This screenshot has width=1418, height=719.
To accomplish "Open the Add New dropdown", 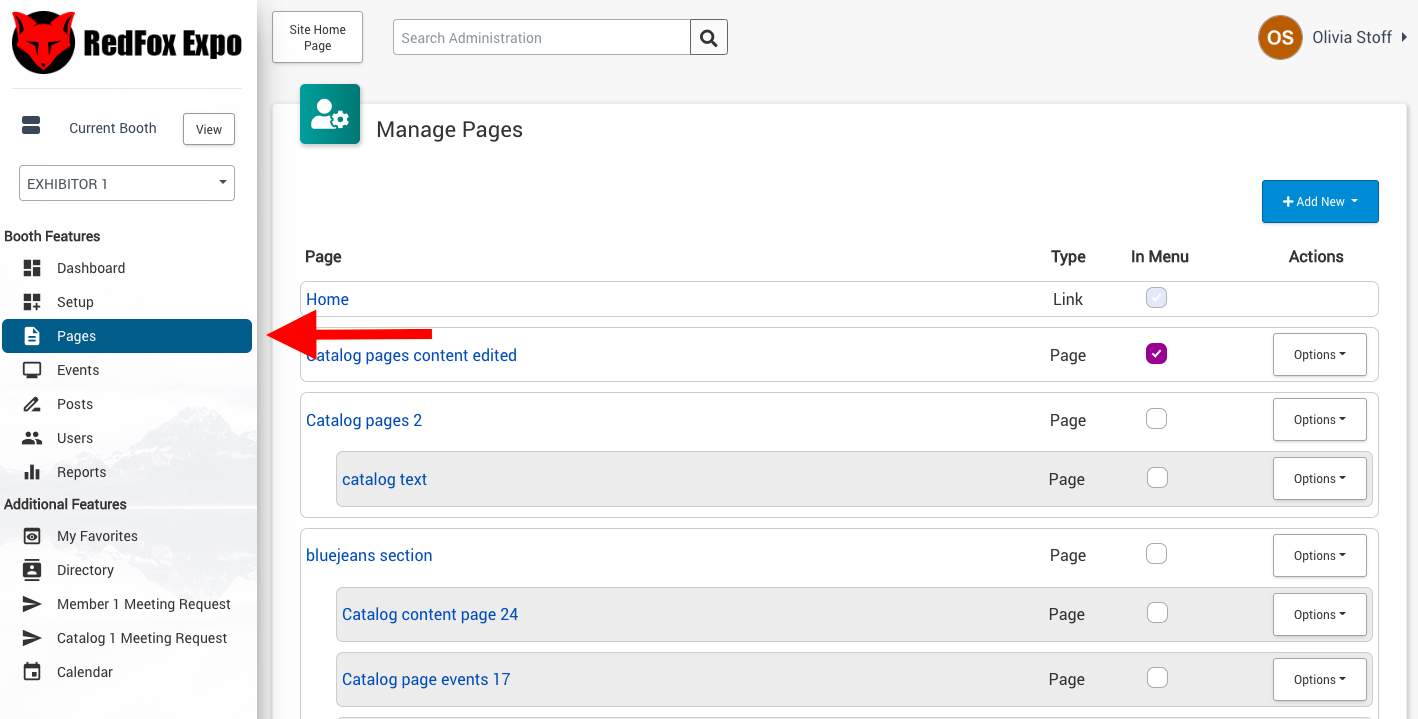I will click(1320, 201).
